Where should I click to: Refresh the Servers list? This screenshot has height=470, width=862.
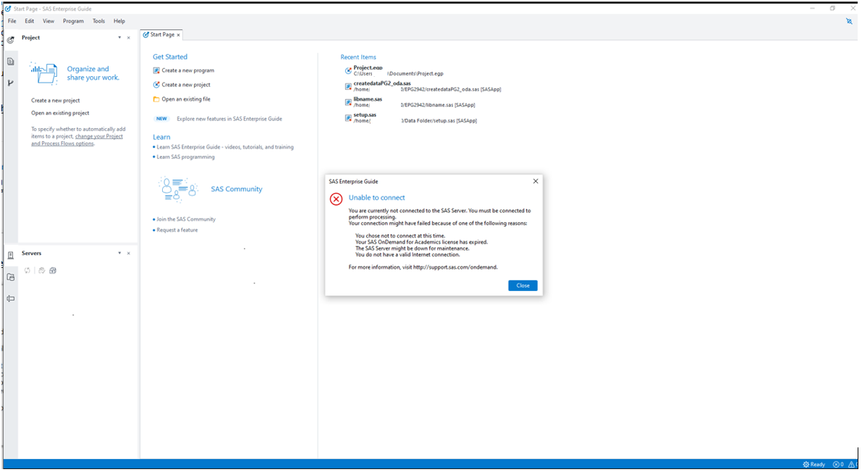(27, 270)
